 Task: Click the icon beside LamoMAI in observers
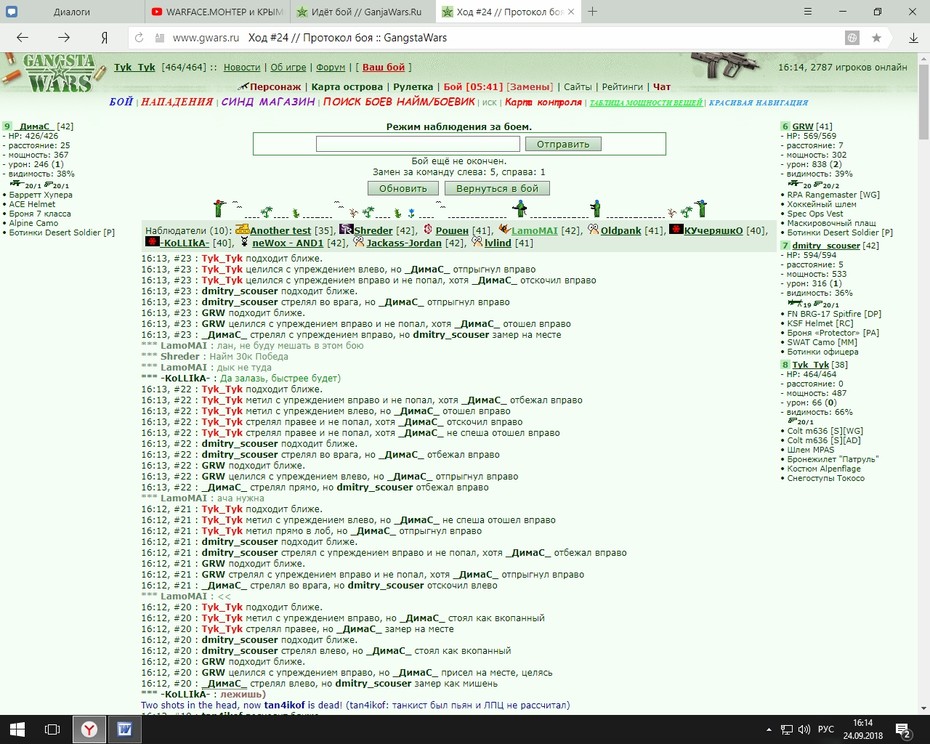point(504,229)
